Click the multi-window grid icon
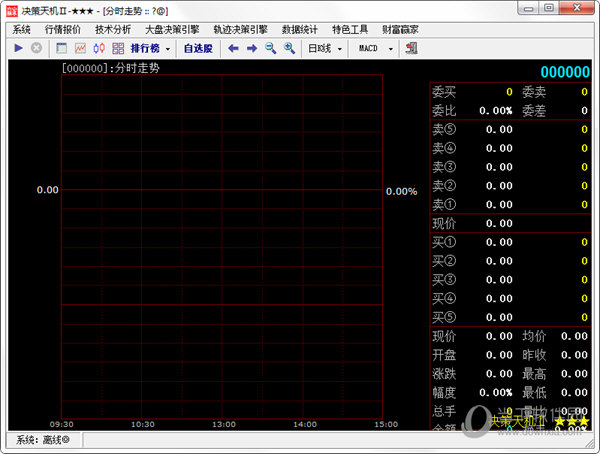600x454 pixels. click(x=118, y=48)
